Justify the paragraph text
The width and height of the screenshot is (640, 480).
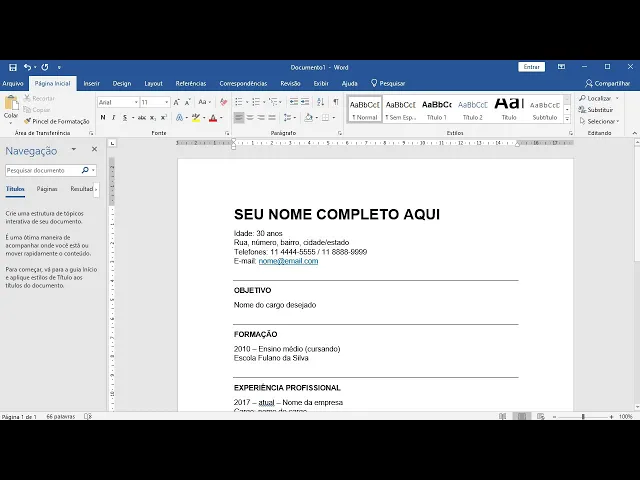tap(272, 118)
